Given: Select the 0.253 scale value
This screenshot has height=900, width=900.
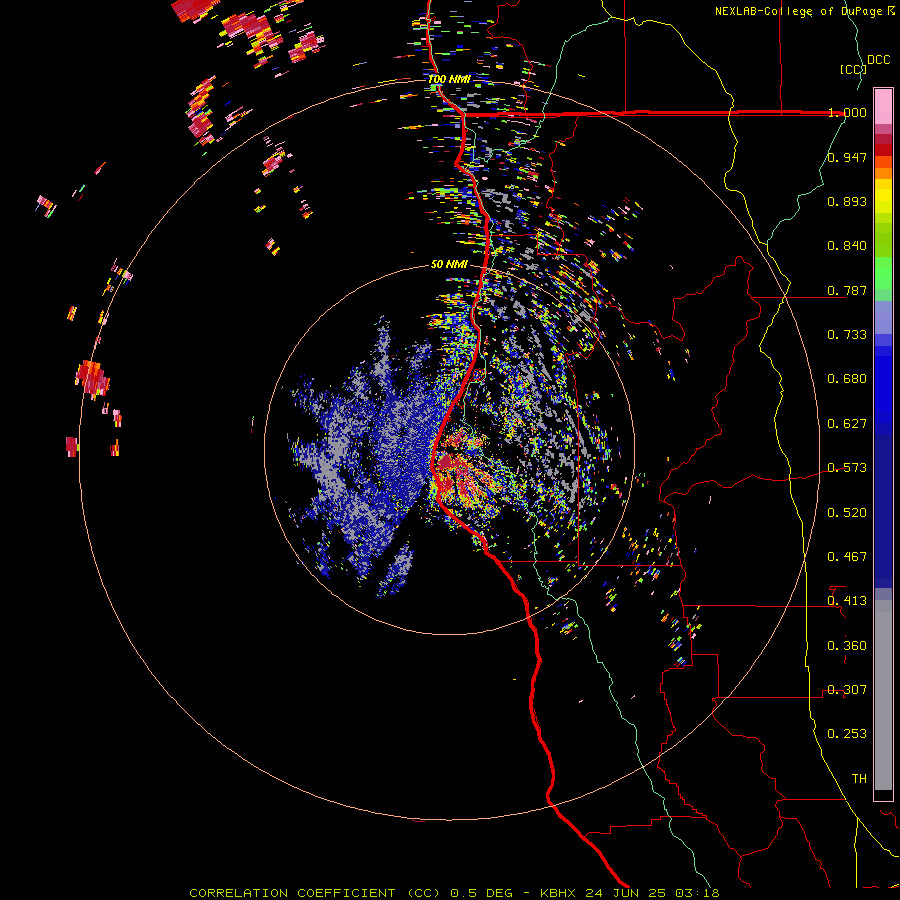Looking at the screenshot, I should click(x=847, y=734).
